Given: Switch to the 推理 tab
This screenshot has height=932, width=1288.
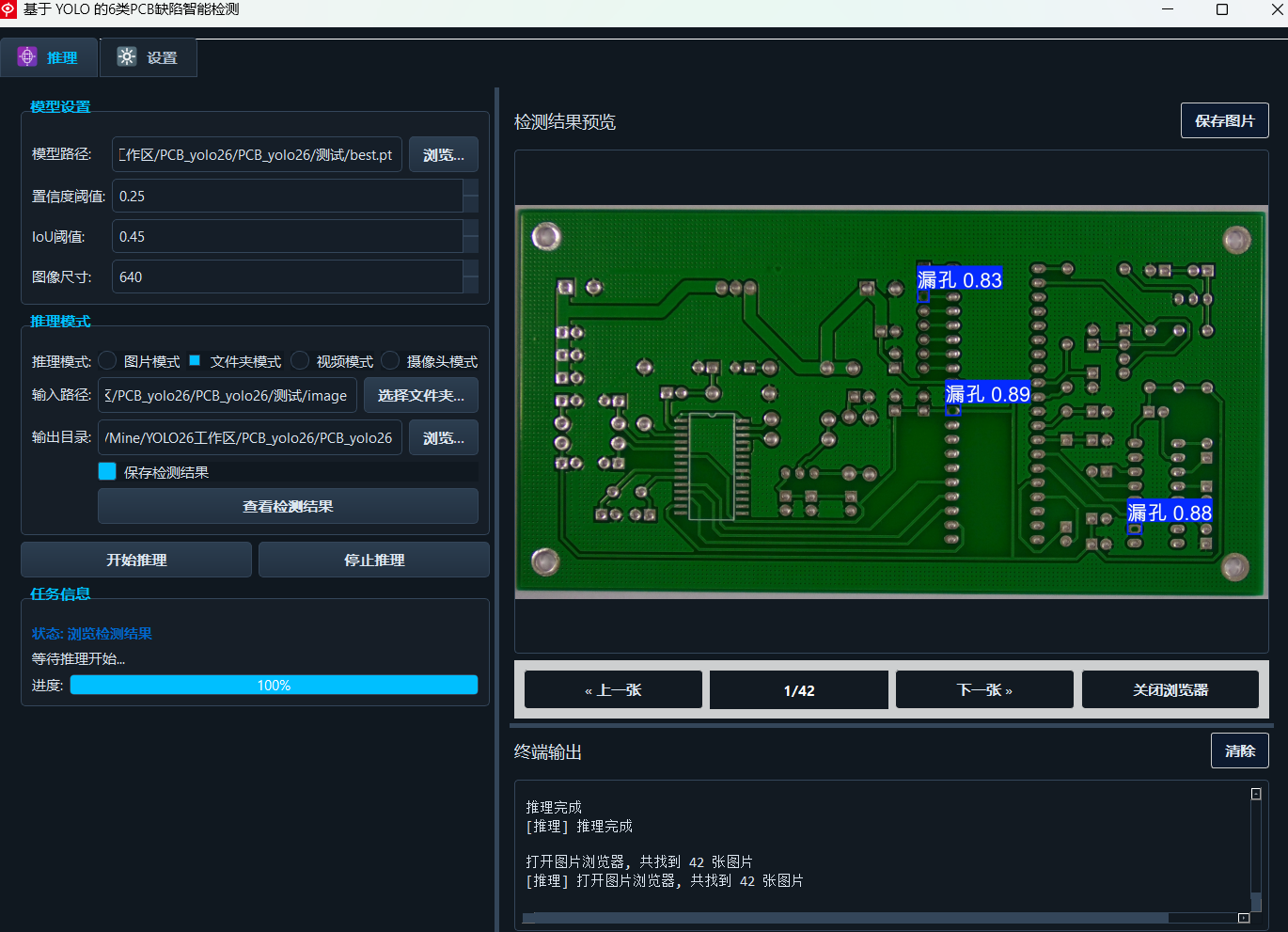Looking at the screenshot, I should coord(49,57).
